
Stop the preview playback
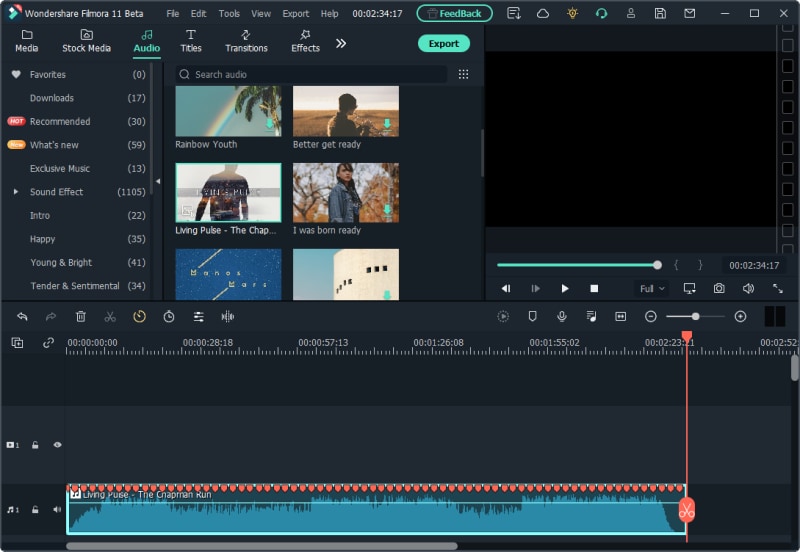coord(594,288)
